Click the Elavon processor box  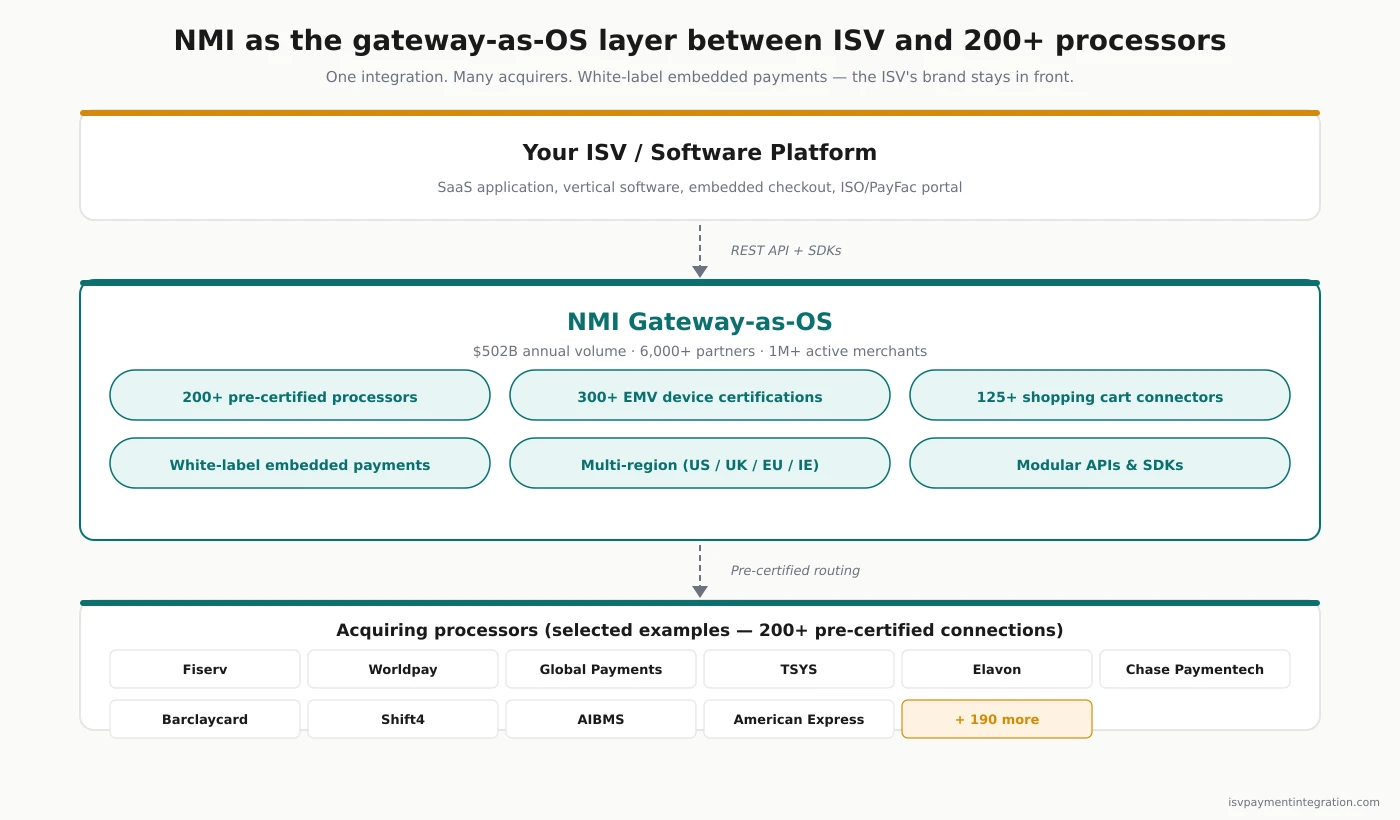(997, 669)
